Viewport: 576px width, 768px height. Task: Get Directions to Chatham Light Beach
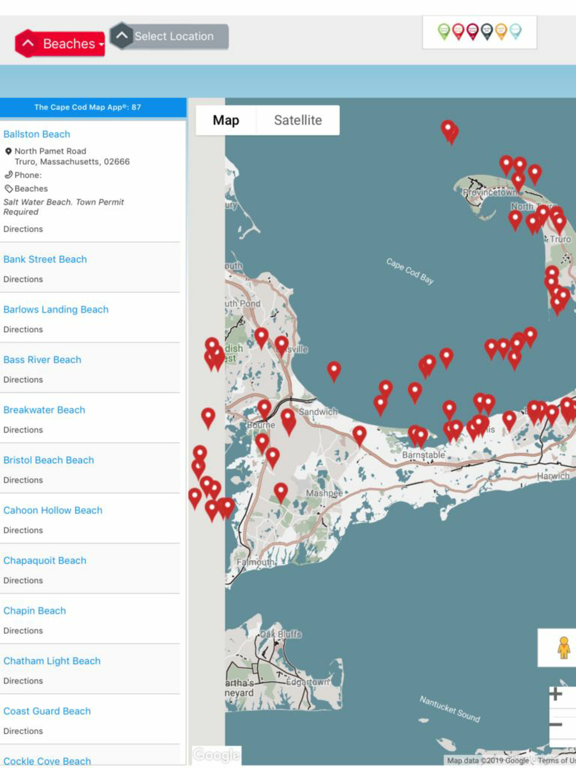[23, 681]
